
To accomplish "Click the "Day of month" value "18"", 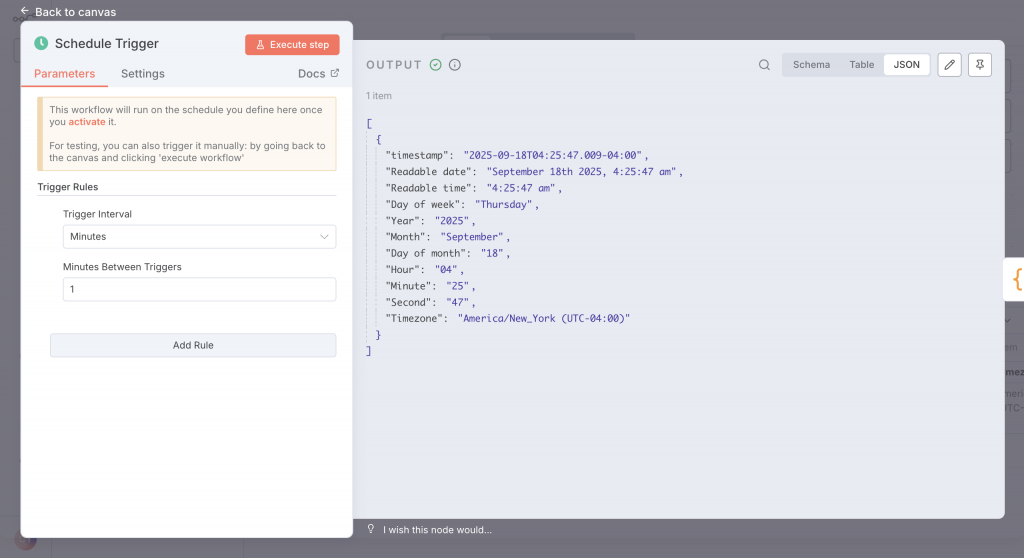I will tap(492, 254).
